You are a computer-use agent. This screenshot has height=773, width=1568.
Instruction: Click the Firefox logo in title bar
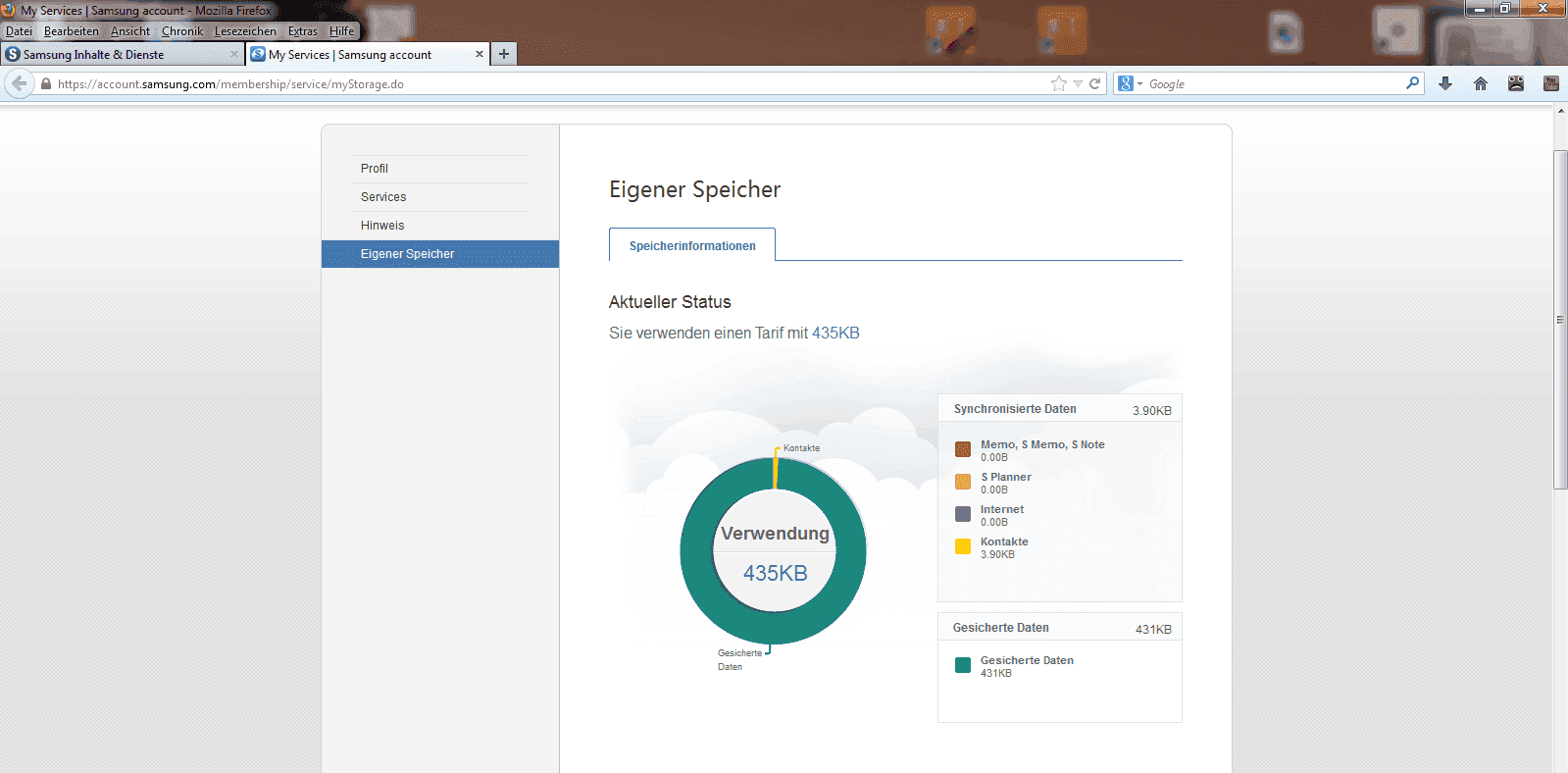click(9, 10)
